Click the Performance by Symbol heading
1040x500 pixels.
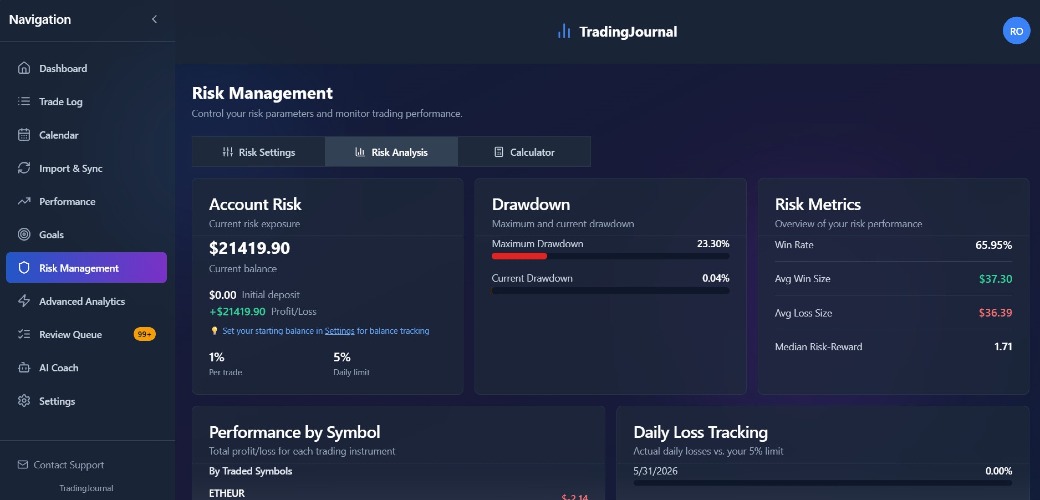point(294,432)
